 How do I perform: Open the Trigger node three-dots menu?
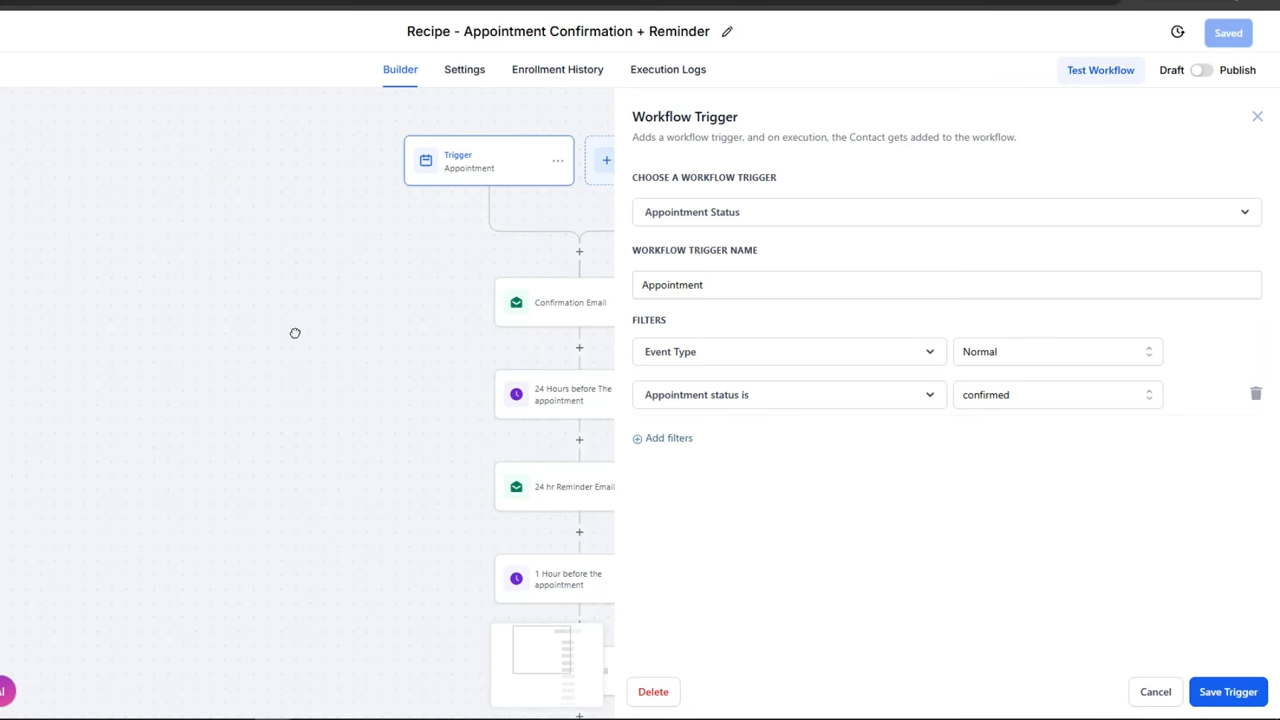coord(558,161)
